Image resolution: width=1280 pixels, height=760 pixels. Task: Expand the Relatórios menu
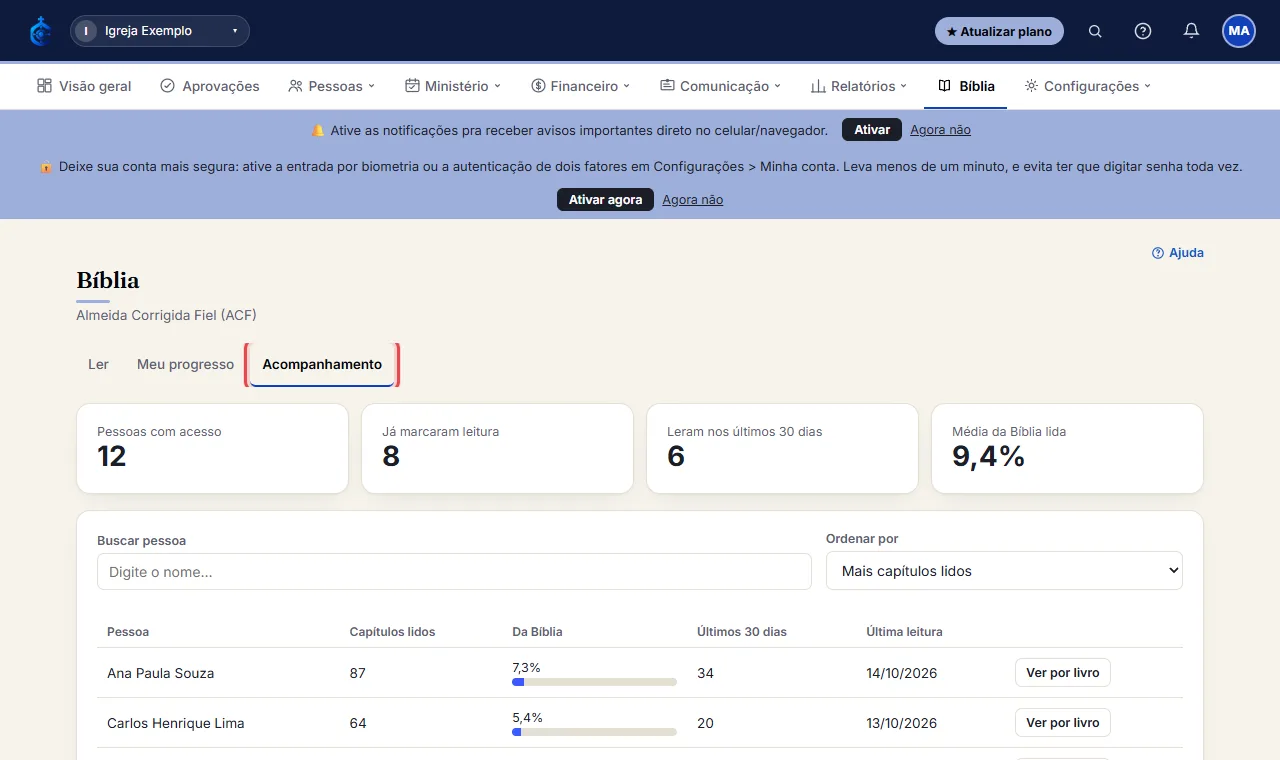[859, 86]
